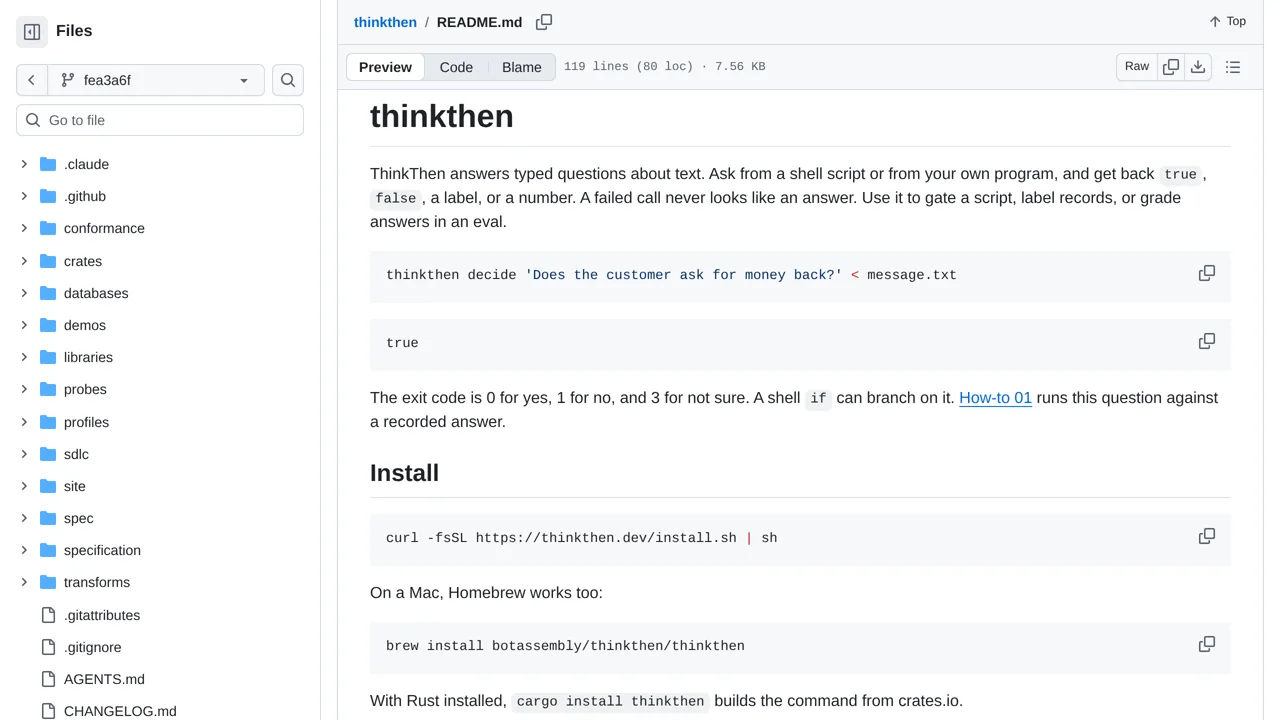1280x720 pixels.
Task: Switch to the Blame tab
Action: tap(522, 67)
